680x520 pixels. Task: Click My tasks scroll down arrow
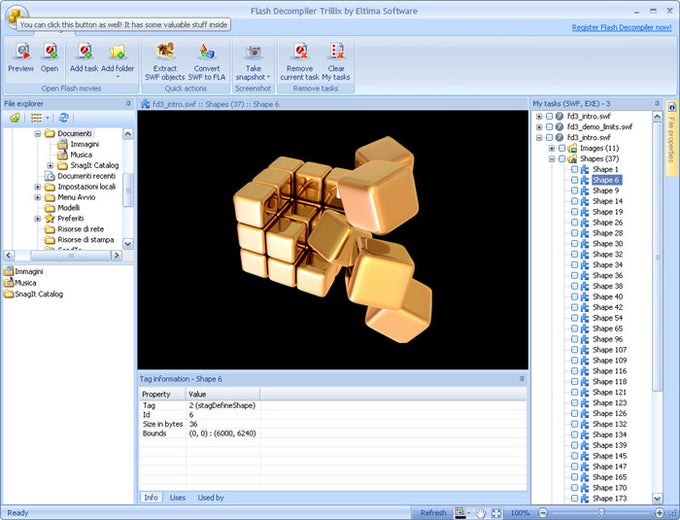(657, 498)
